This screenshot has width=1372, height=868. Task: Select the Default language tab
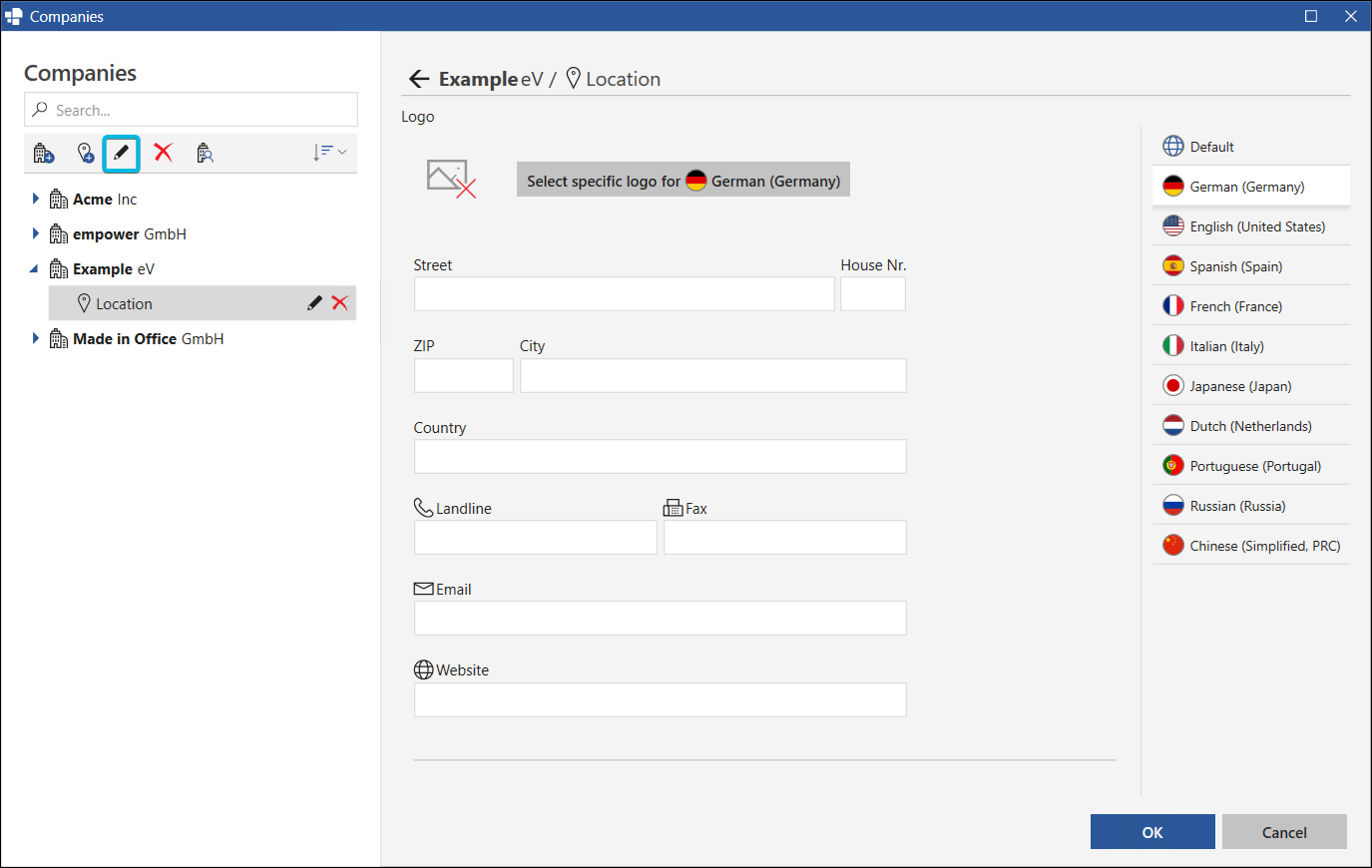click(x=1251, y=146)
